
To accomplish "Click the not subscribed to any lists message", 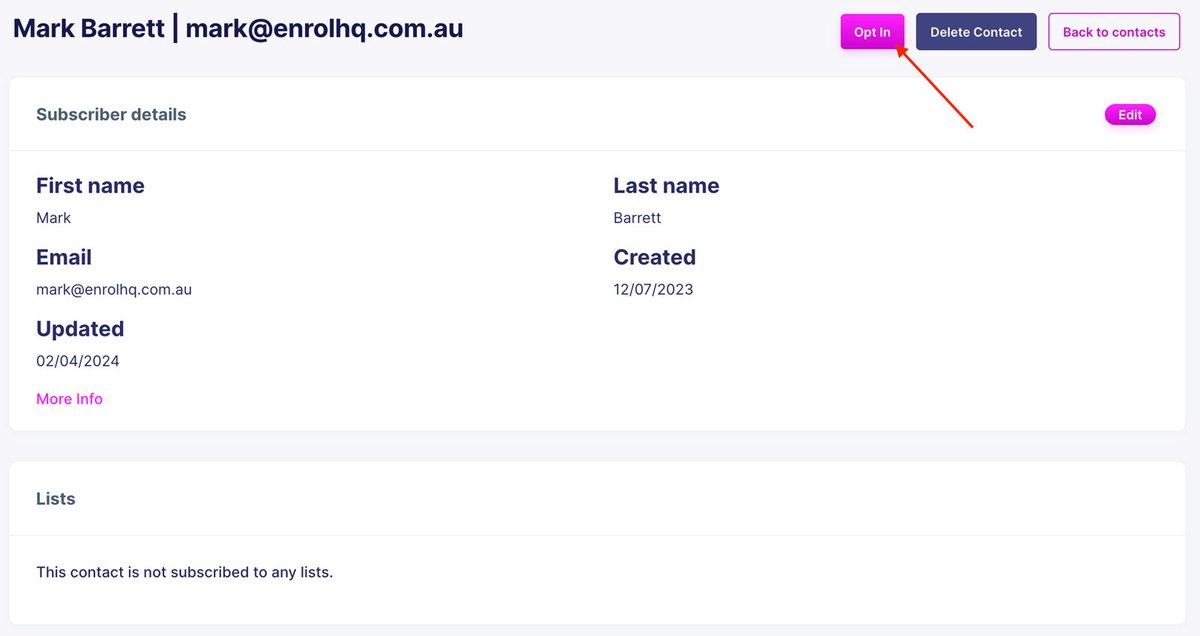I will click(184, 573).
